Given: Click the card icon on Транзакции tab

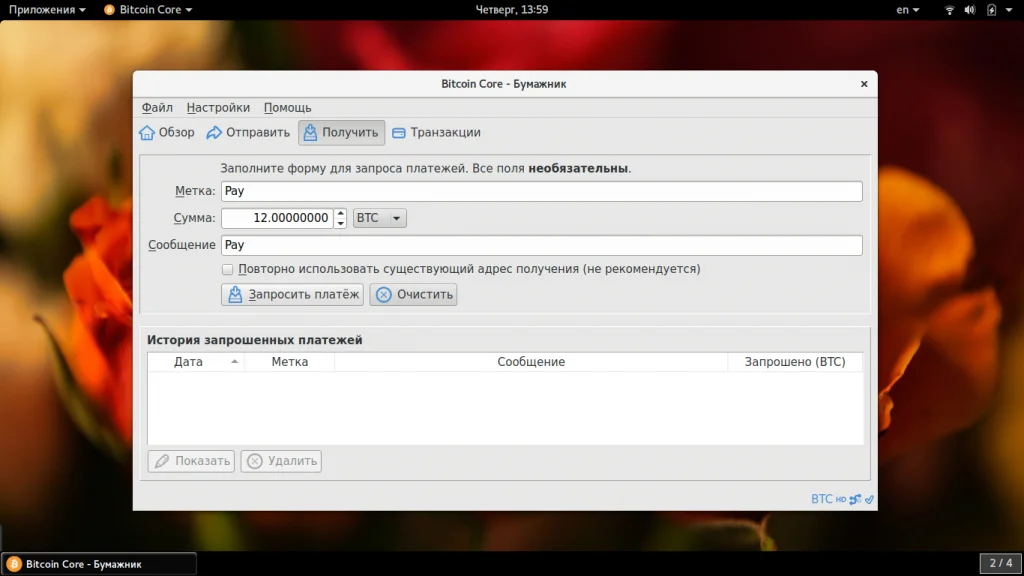Looking at the screenshot, I should 398,133.
